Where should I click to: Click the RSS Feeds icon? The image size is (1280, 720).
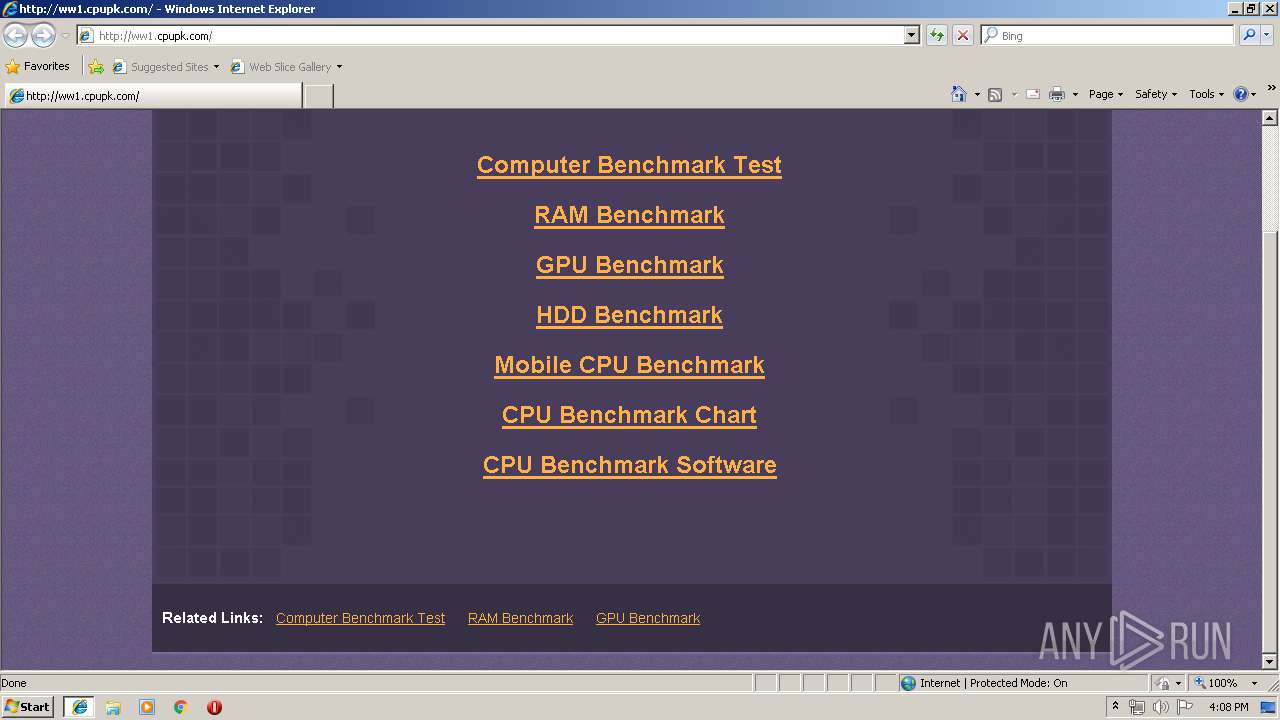pyautogui.click(x=995, y=94)
